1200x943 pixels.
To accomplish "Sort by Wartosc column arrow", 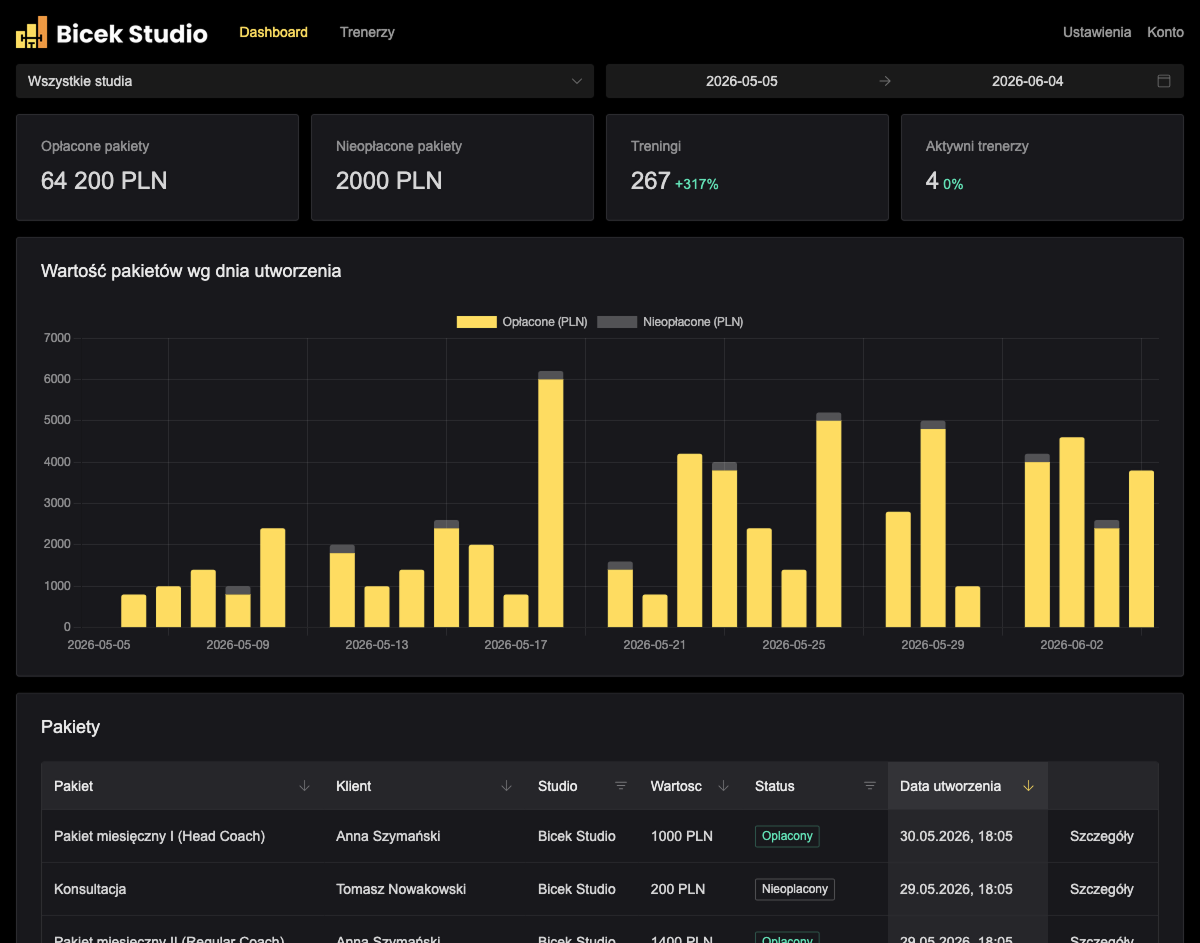I will (x=724, y=786).
